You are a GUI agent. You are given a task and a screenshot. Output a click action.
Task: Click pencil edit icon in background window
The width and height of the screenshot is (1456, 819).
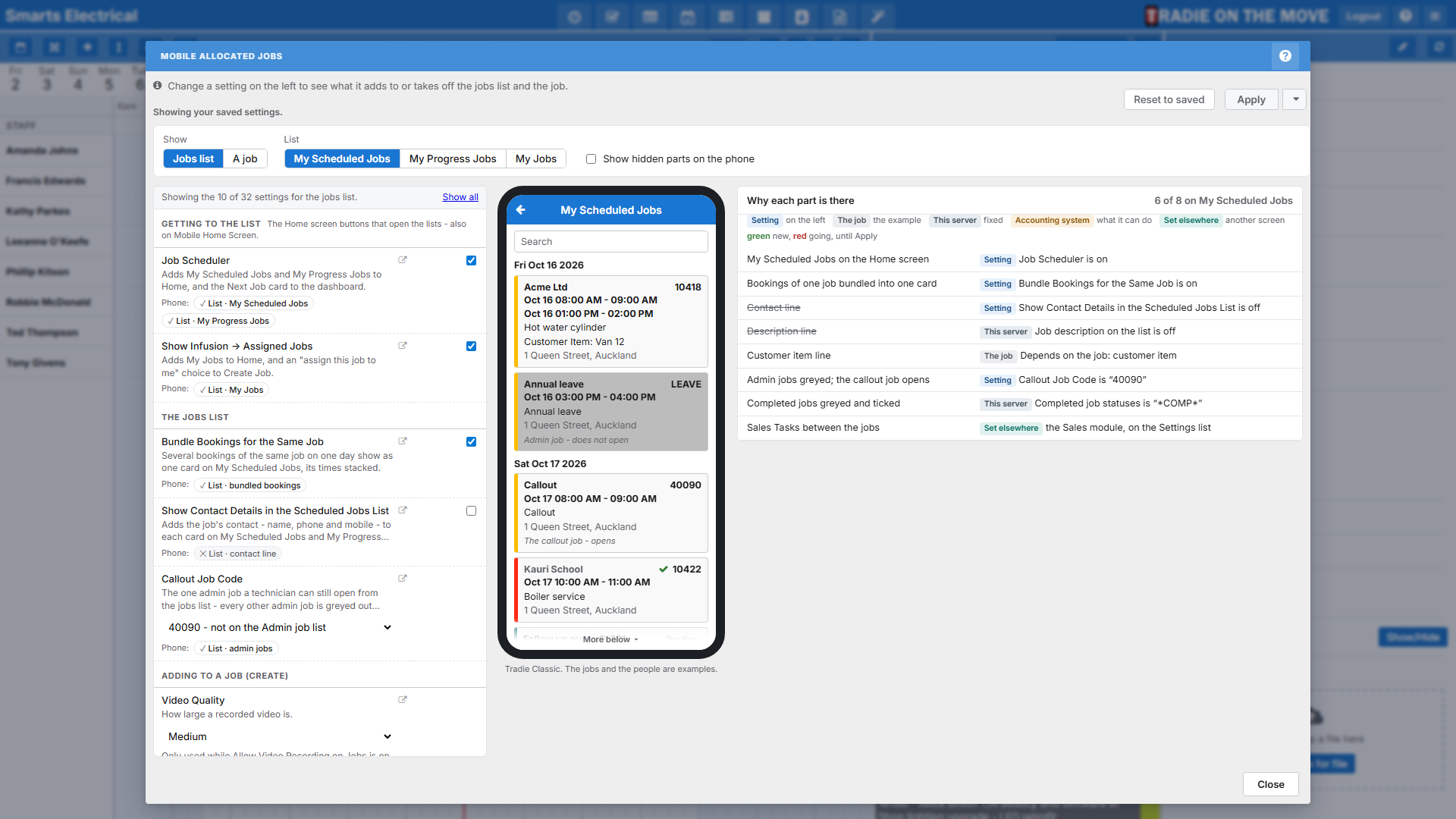[x=1403, y=47]
